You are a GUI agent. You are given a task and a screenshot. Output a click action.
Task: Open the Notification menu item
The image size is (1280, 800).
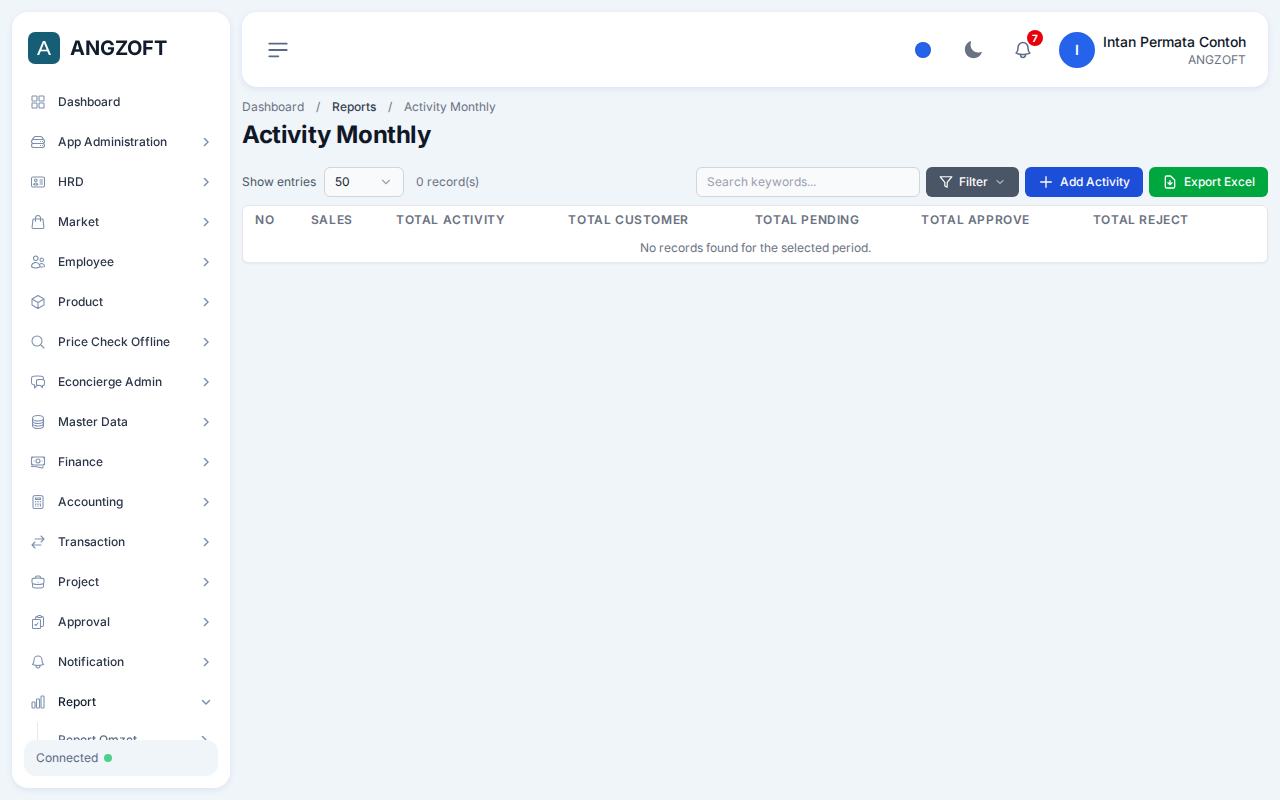click(x=121, y=662)
